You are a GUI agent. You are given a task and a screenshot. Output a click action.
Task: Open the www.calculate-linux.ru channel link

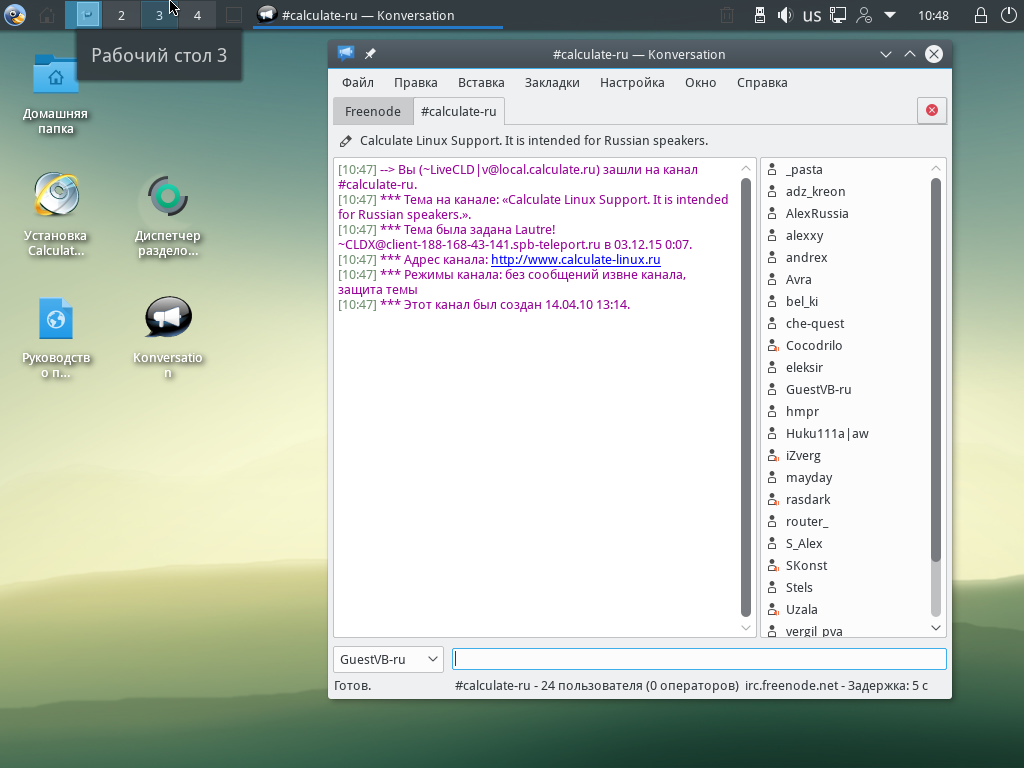point(575,260)
